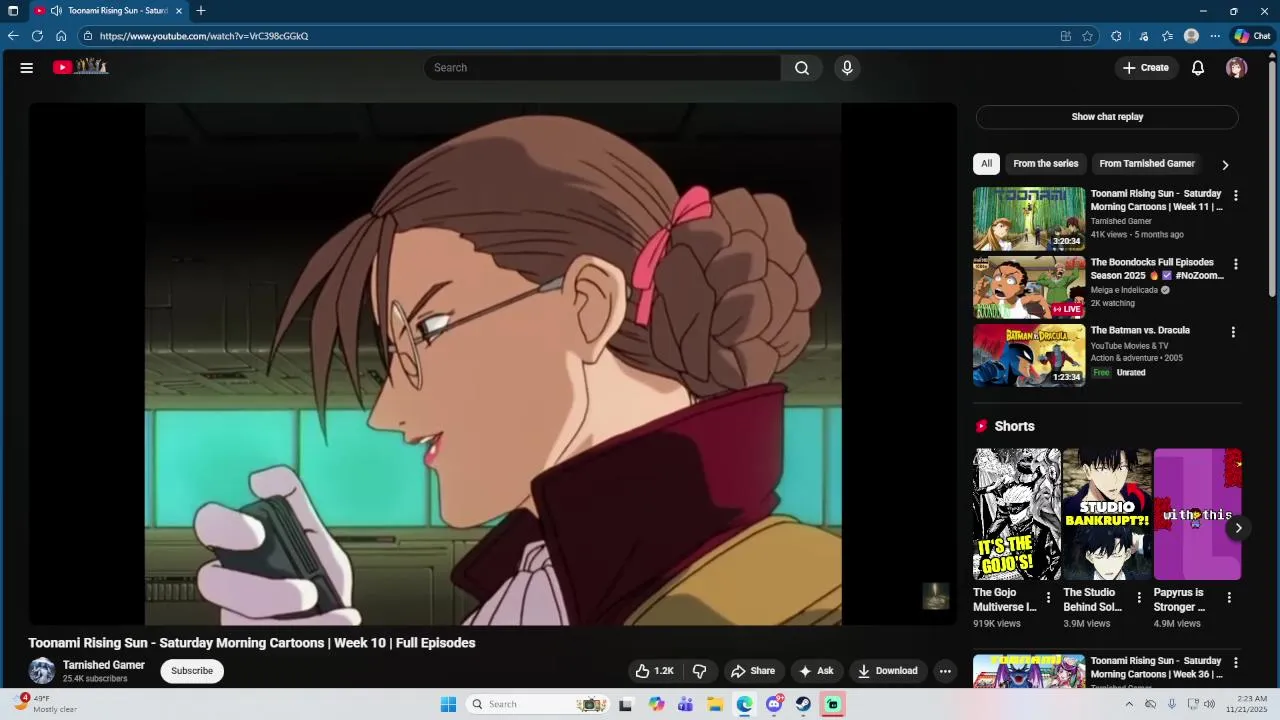1280x720 pixels.
Task: Open Discord from taskbar
Action: (x=774, y=704)
